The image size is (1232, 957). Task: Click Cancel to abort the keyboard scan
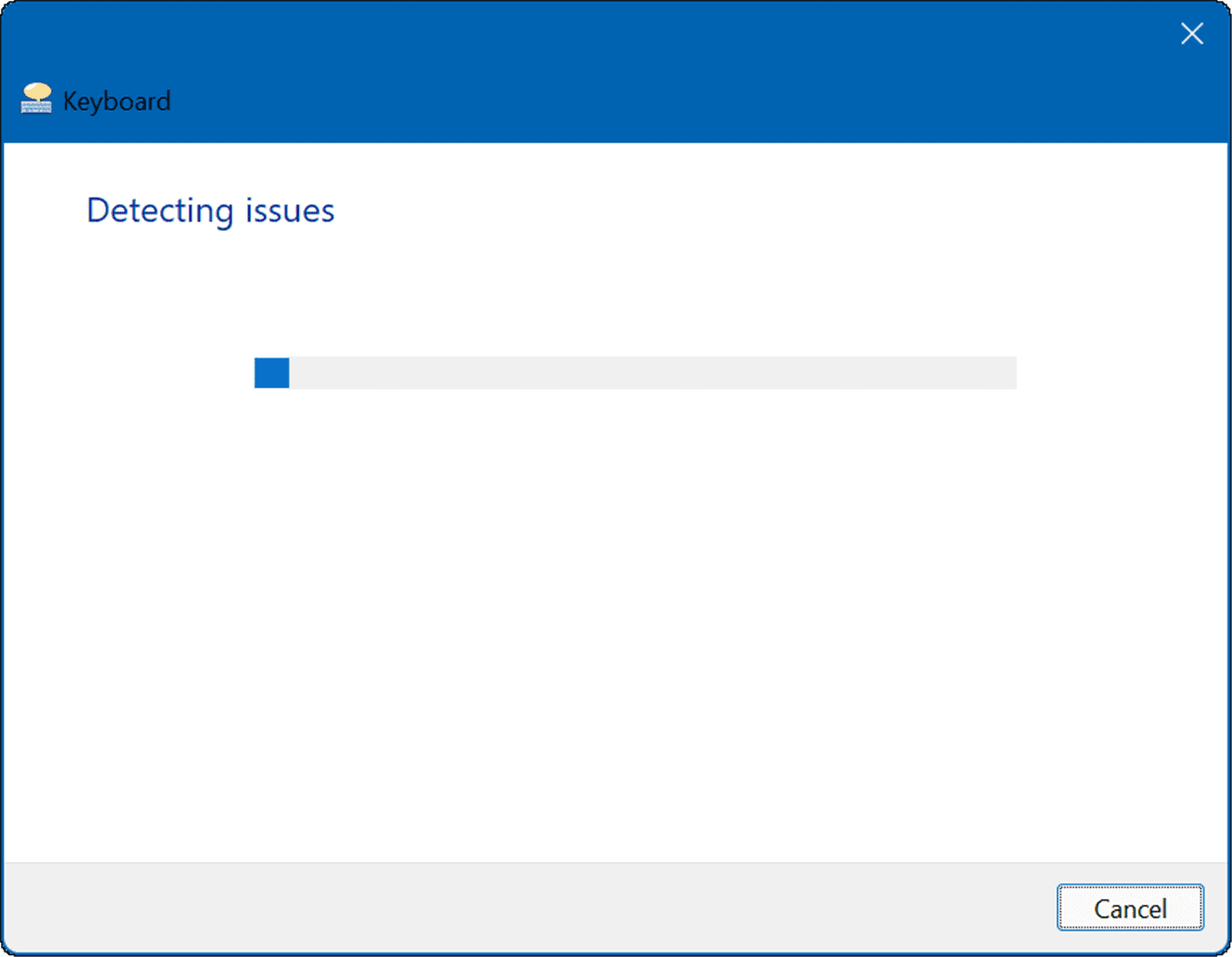tap(1130, 908)
